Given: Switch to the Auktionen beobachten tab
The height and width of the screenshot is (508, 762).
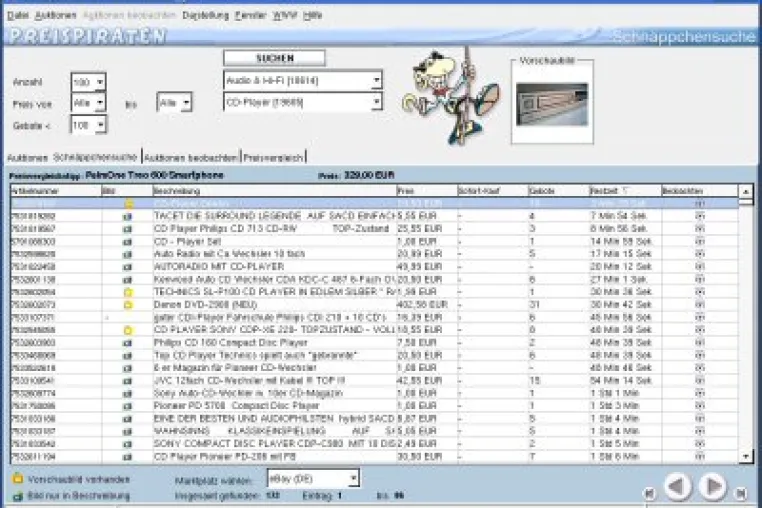Looking at the screenshot, I should click(191, 158).
